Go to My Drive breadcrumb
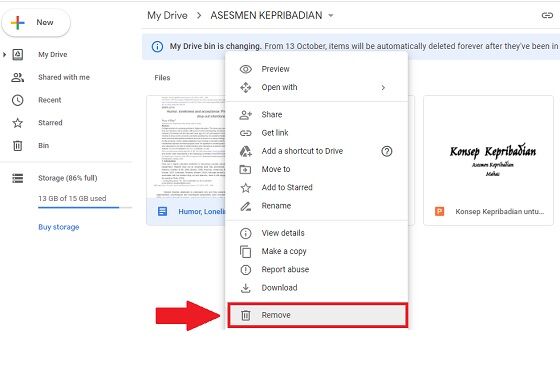The height and width of the screenshot is (385, 560). (x=167, y=15)
